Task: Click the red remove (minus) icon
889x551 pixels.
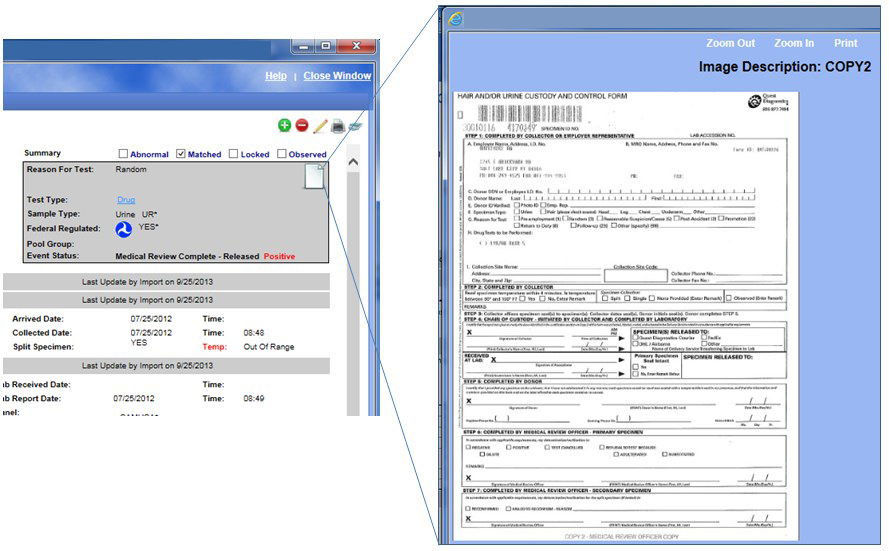Action: coord(302,125)
